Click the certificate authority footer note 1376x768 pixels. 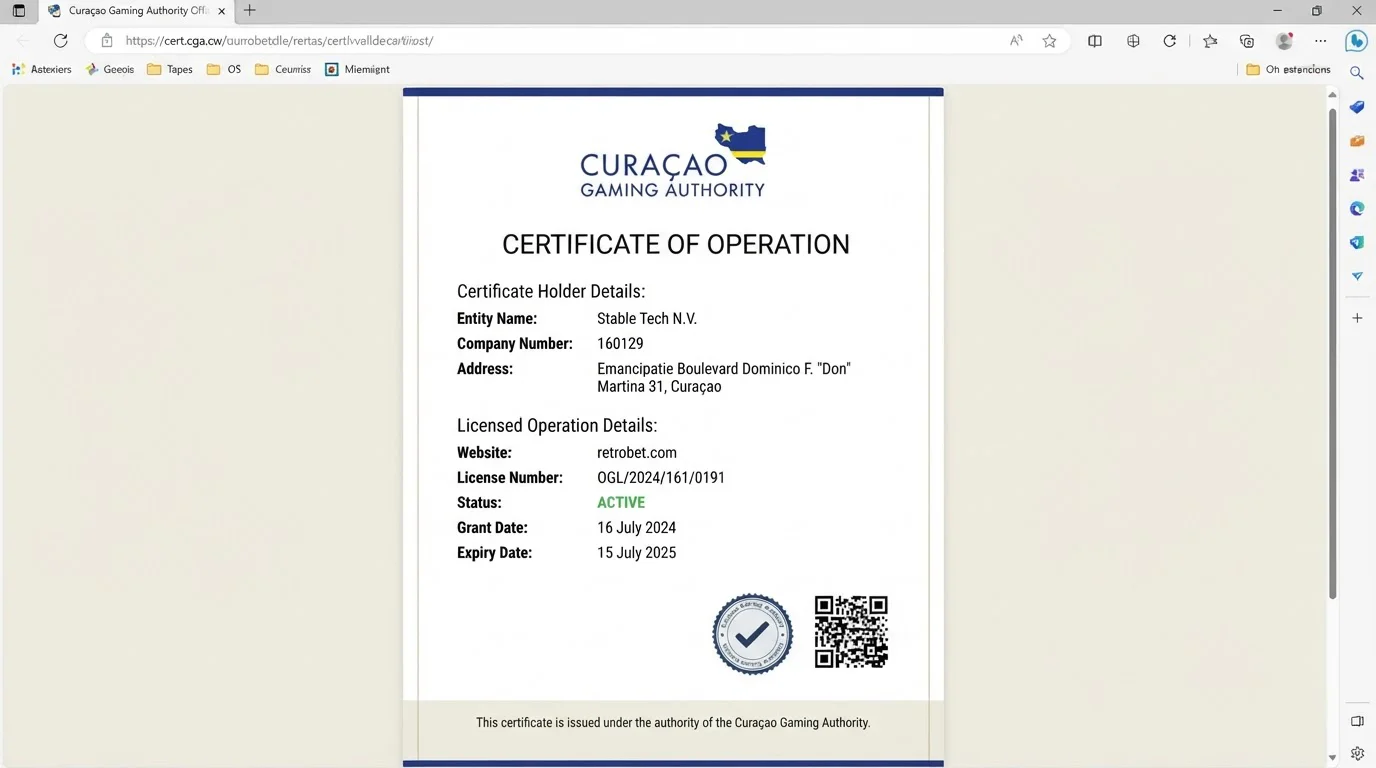(x=673, y=722)
